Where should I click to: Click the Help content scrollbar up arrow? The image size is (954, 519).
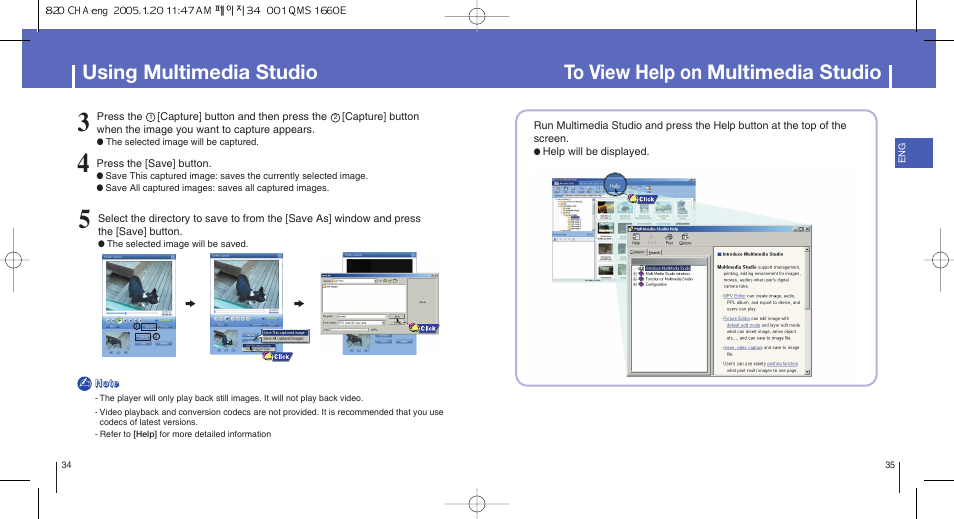[807, 249]
